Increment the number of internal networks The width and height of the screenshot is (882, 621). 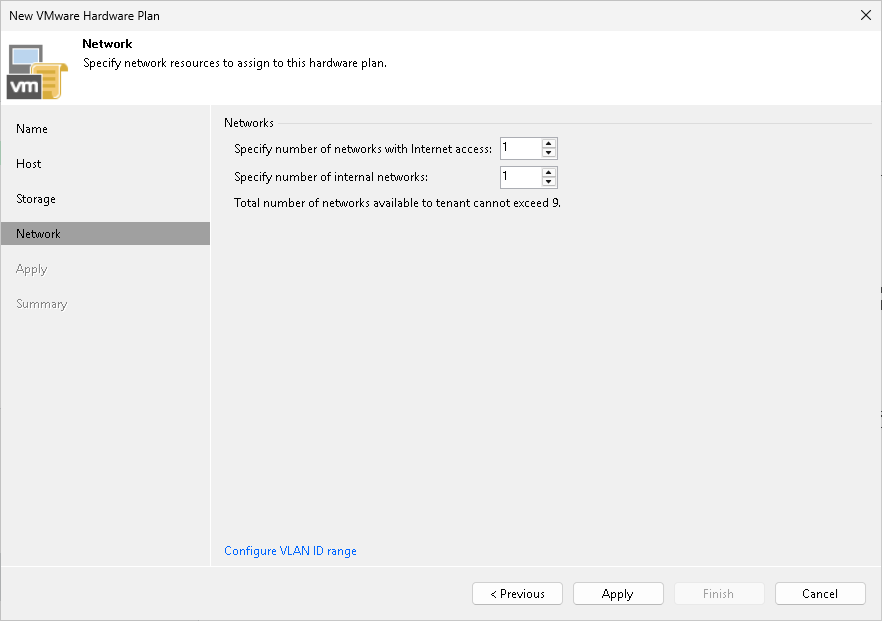pyautogui.click(x=548, y=173)
